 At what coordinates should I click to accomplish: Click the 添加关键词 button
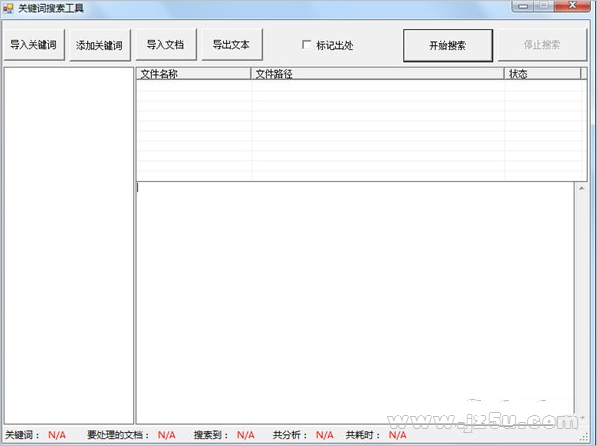pos(100,45)
